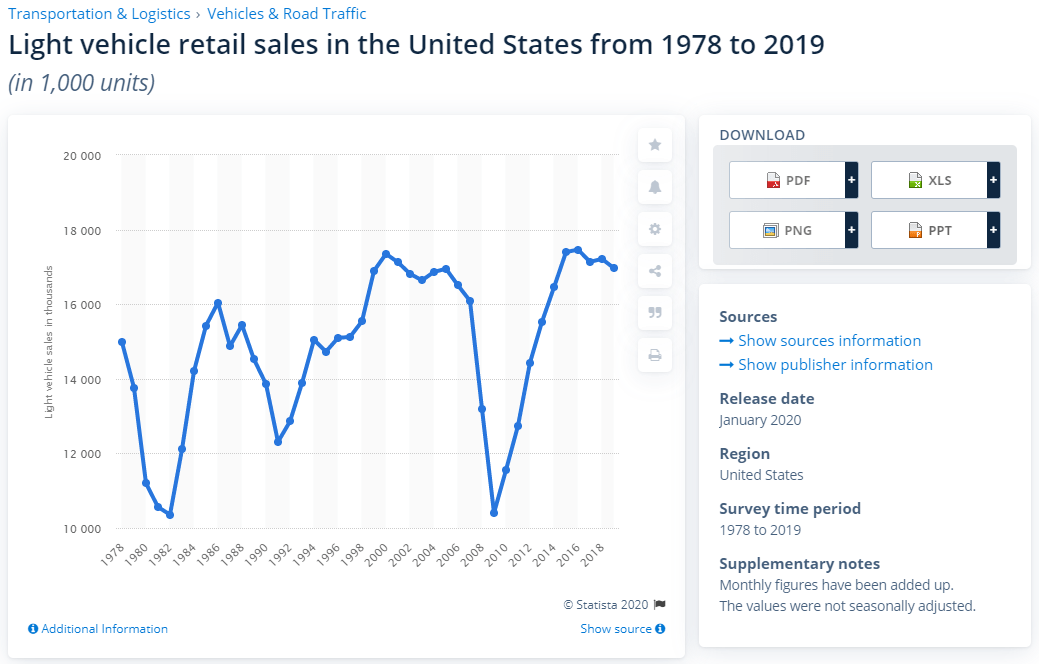Click the favorite star icon
Viewport: 1039px width, 664px height.
(x=655, y=145)
